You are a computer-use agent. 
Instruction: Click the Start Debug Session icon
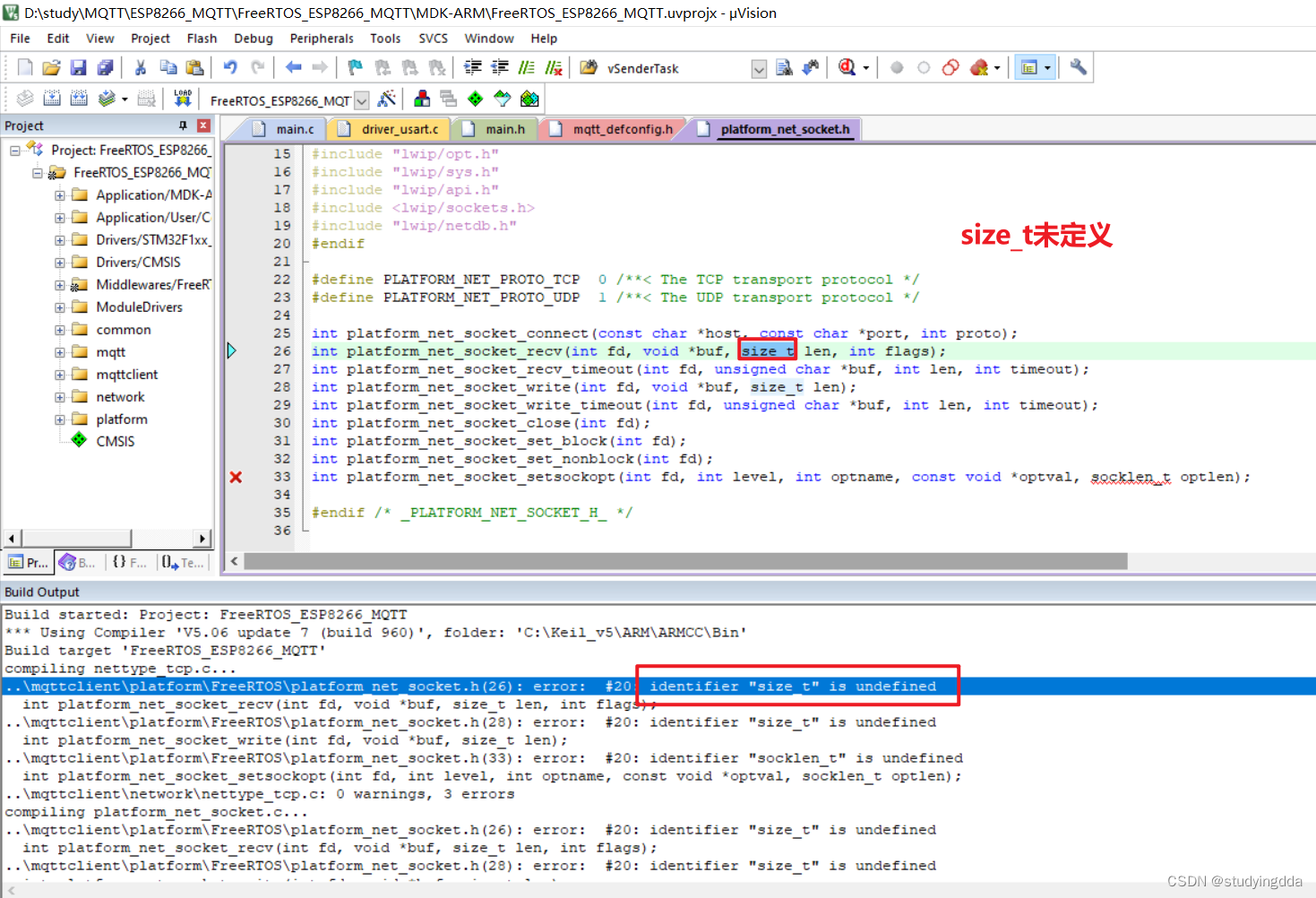(847, 67)
